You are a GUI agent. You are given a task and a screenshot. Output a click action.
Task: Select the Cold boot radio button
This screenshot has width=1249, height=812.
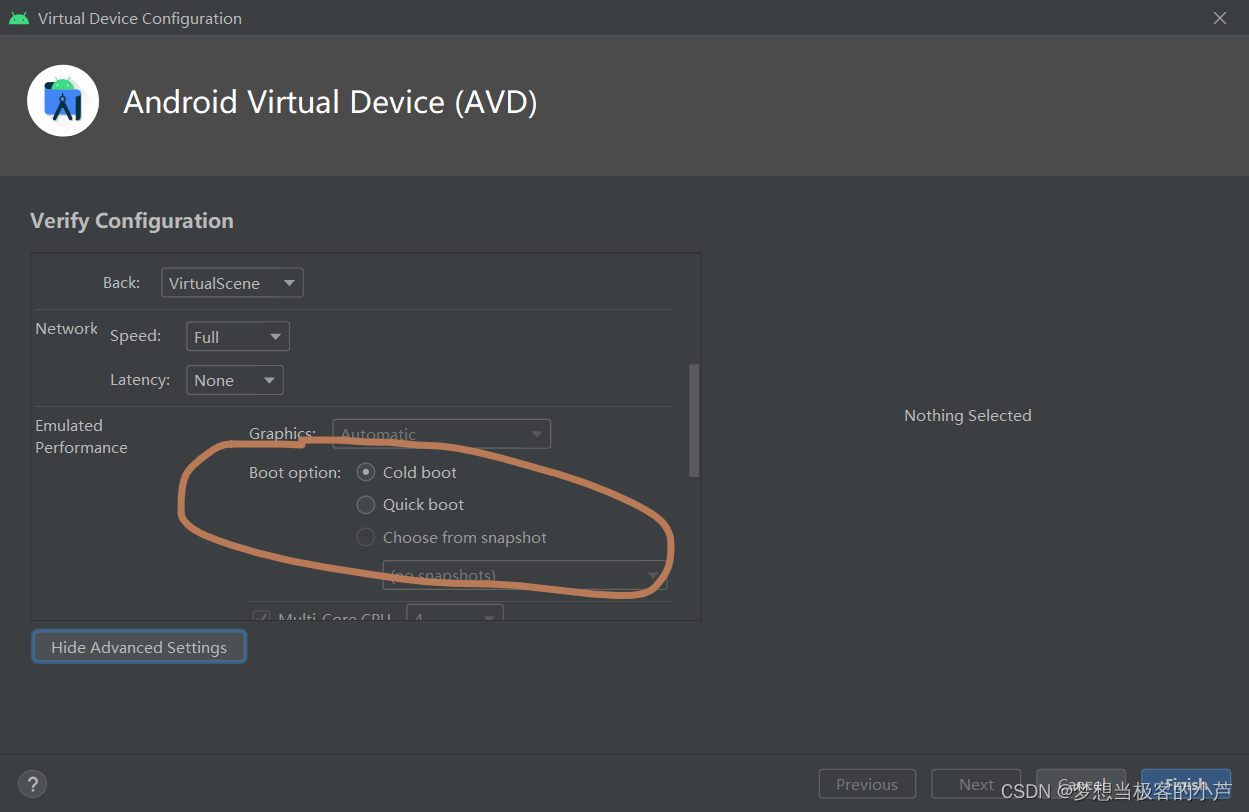pyautogui.click(x=366, y=472)
